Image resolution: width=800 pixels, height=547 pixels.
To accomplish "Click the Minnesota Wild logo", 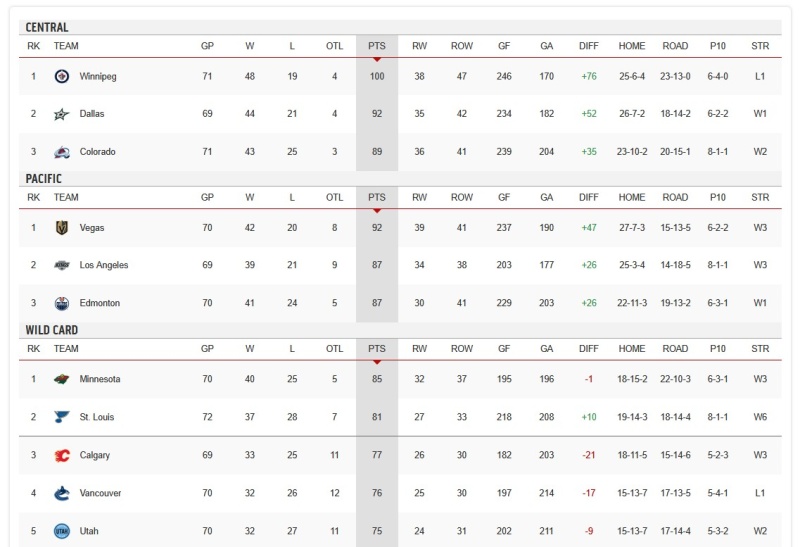I will (x=62, y=379).
